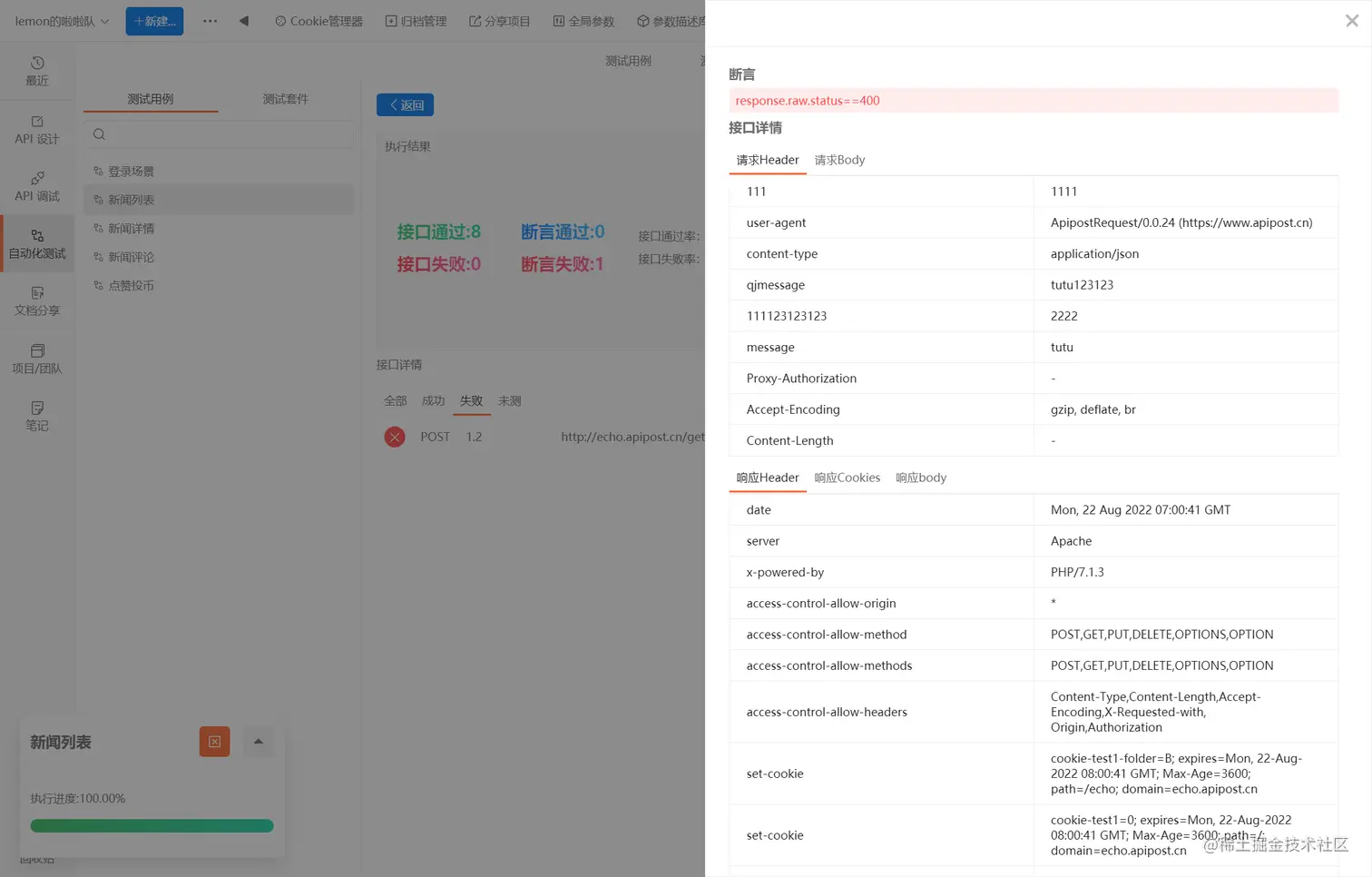This screenshot has width=1372, height=877.
Task: Click the date response header value
Action: pyautogui.click(x=1141, y=509)
